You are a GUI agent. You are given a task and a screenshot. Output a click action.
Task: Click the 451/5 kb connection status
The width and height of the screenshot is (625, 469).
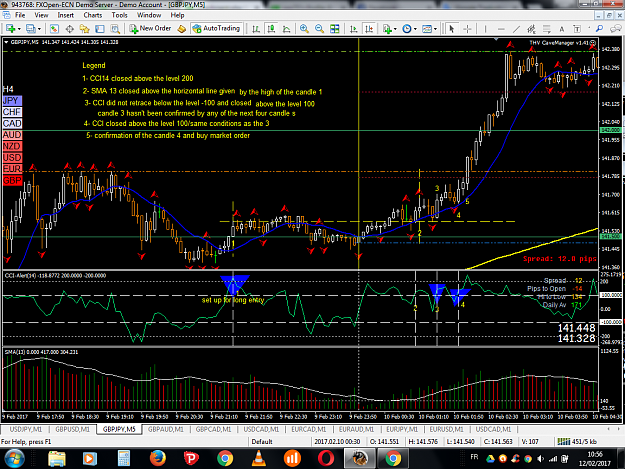(x=577, y=442)
